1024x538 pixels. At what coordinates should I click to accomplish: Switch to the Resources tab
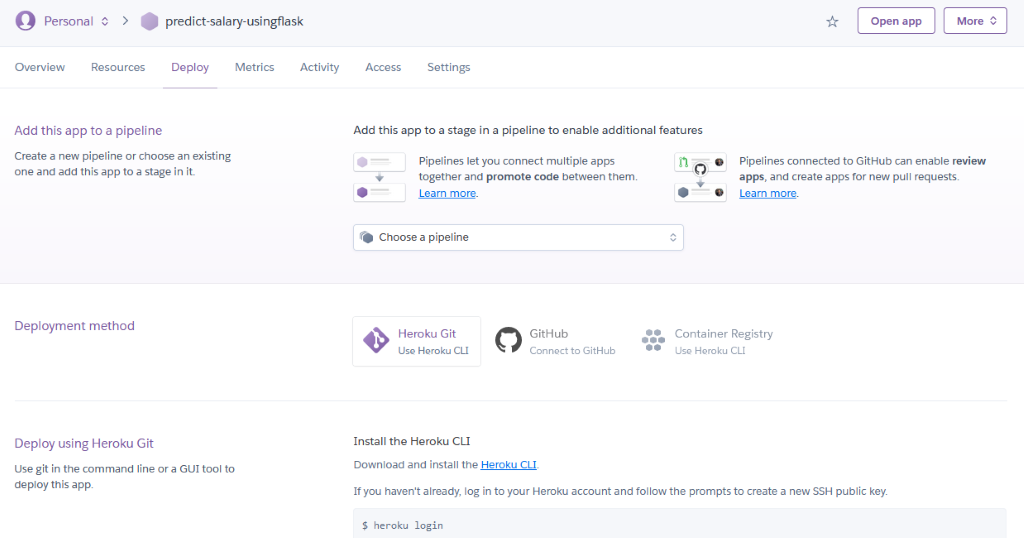pyautogui.click(x=118, y=67)
